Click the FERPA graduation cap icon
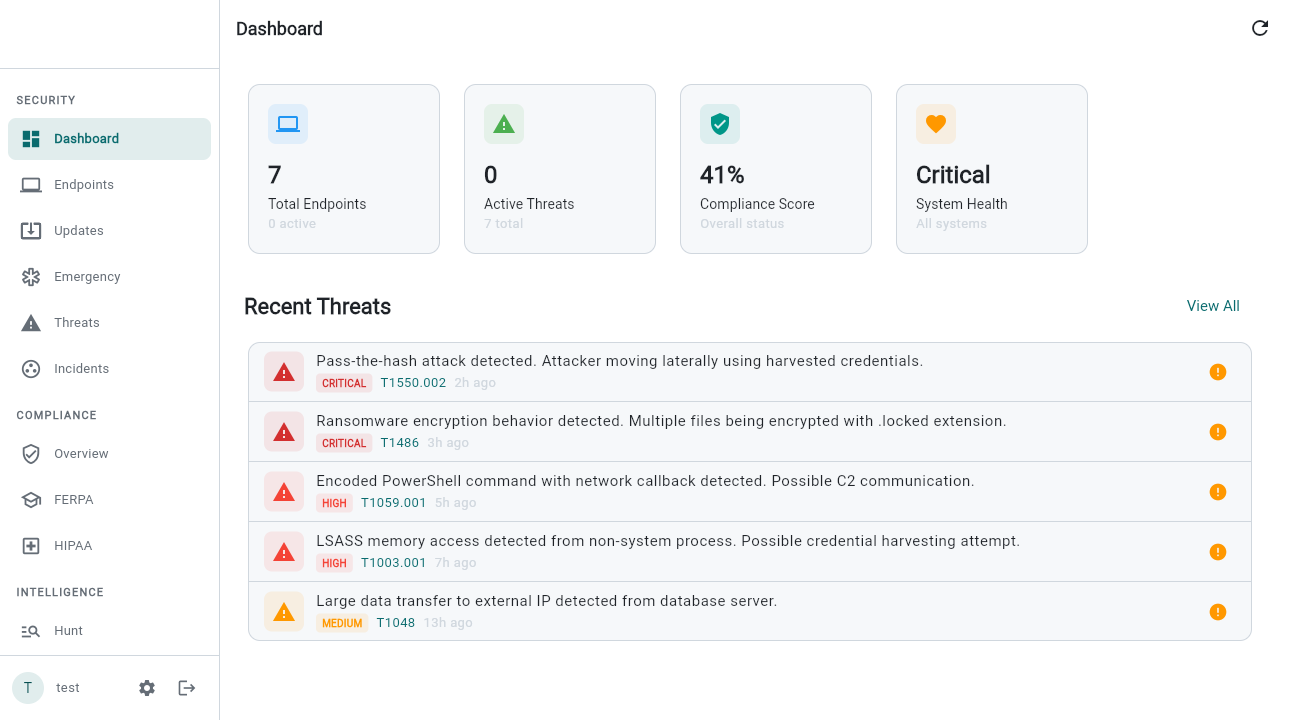 (x=30, y=499)
